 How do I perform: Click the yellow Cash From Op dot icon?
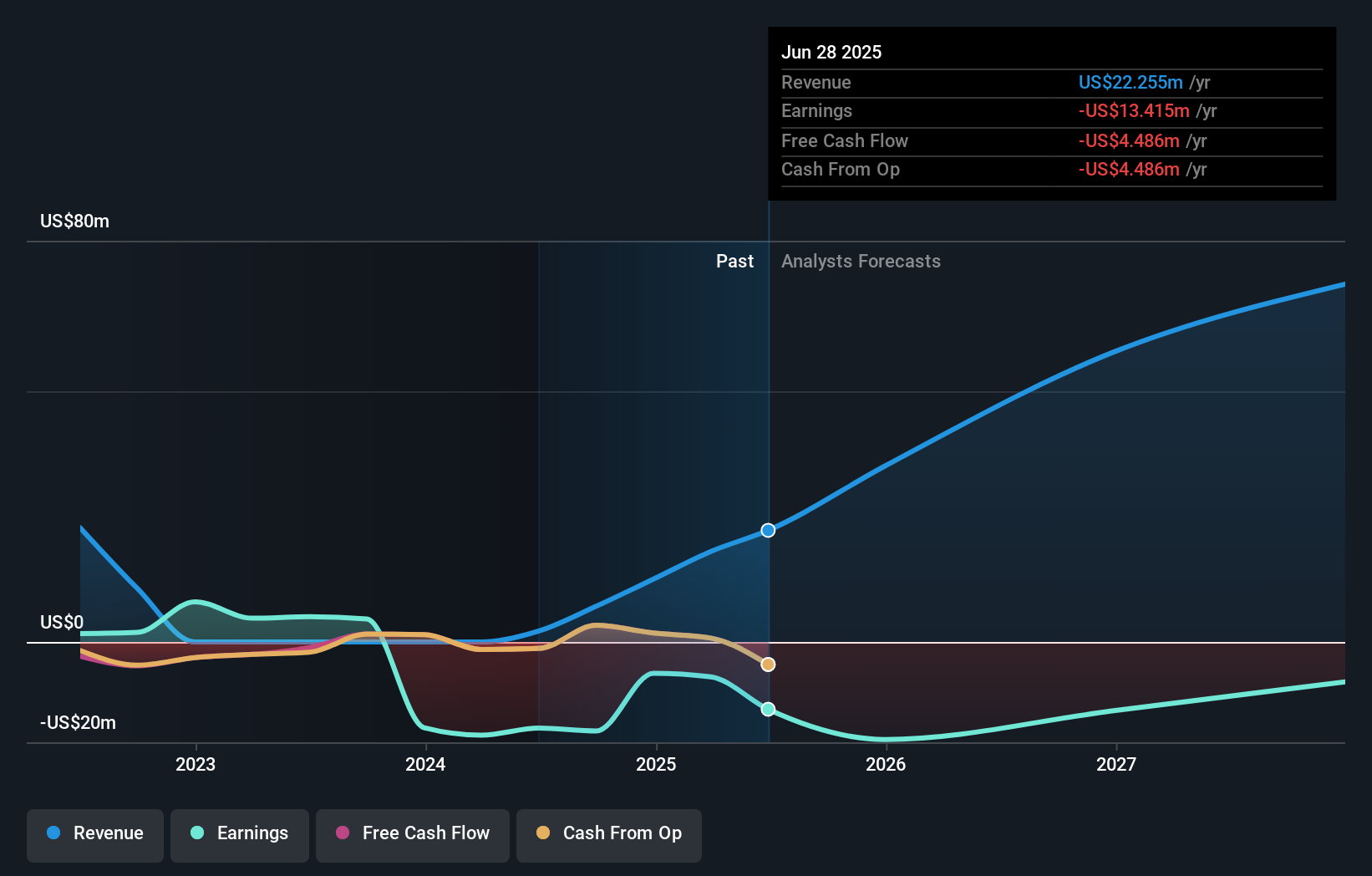pos(543,833)
